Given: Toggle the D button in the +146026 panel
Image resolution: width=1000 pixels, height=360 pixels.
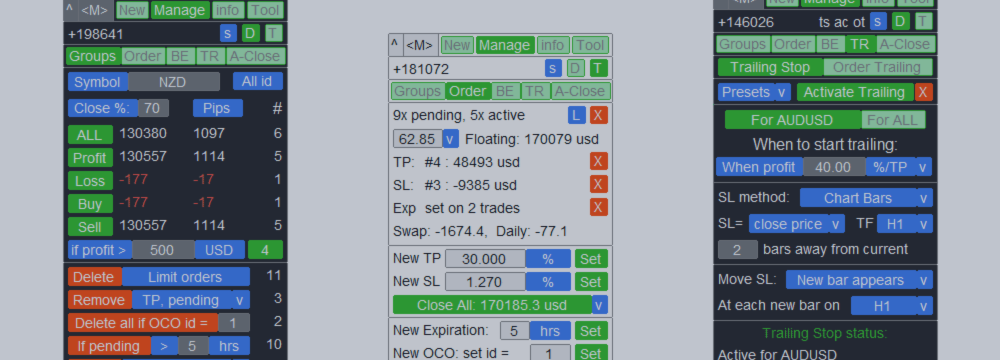Looking at the screenshot, I should point(901,22).
